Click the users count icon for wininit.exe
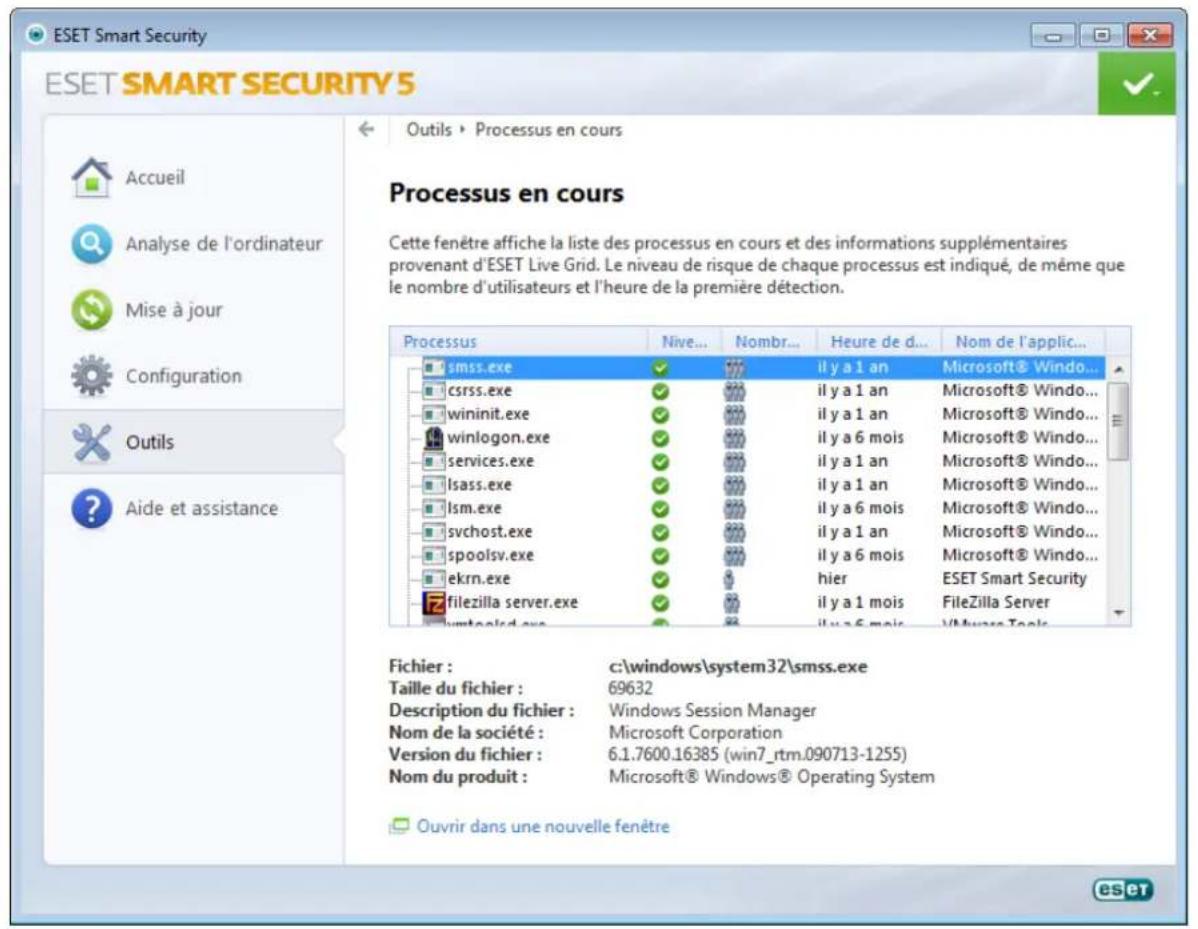Viewport: 1198px width, 929px height. 733,415
